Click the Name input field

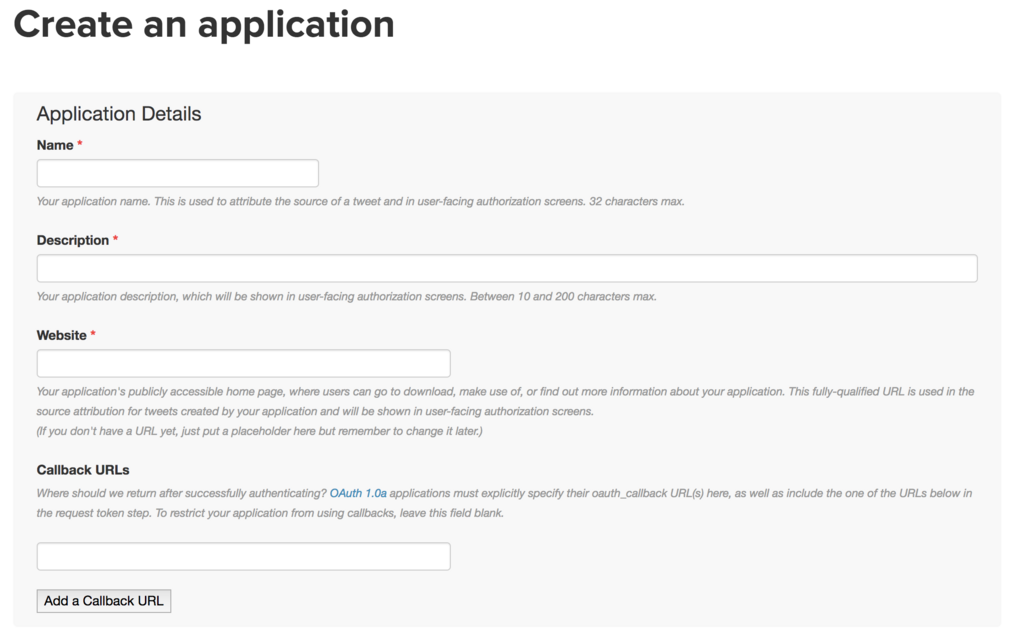(x=177, y=173)
